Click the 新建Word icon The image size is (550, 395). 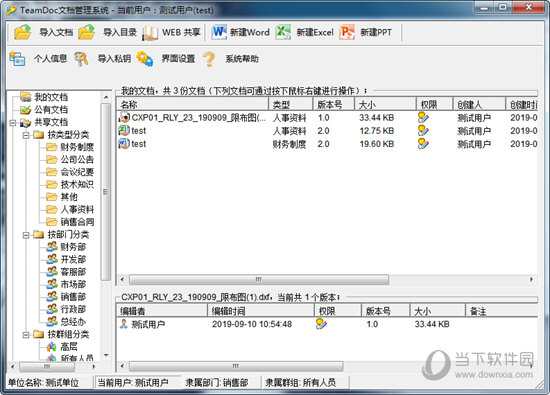tap(219, 32)
